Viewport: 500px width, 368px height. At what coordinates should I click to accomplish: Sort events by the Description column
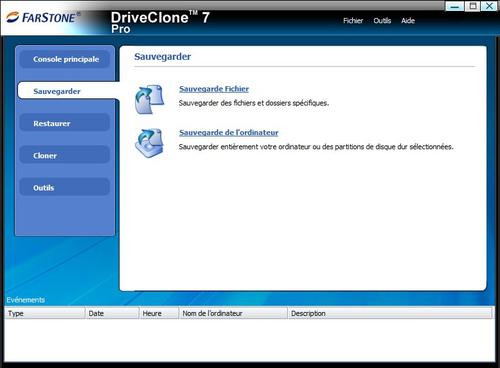[x=390, y=313]
